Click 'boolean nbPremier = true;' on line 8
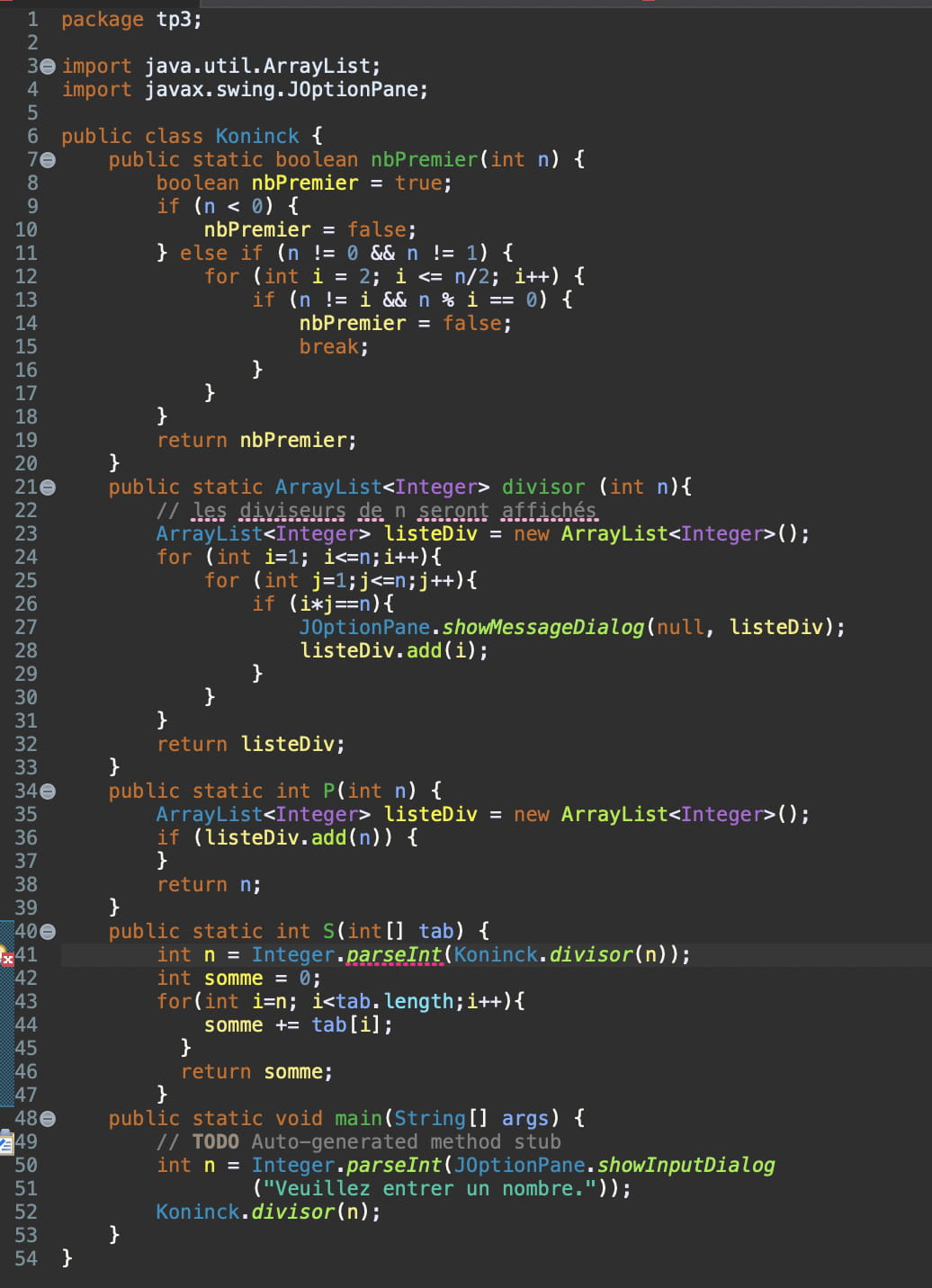 coord(304,183)
